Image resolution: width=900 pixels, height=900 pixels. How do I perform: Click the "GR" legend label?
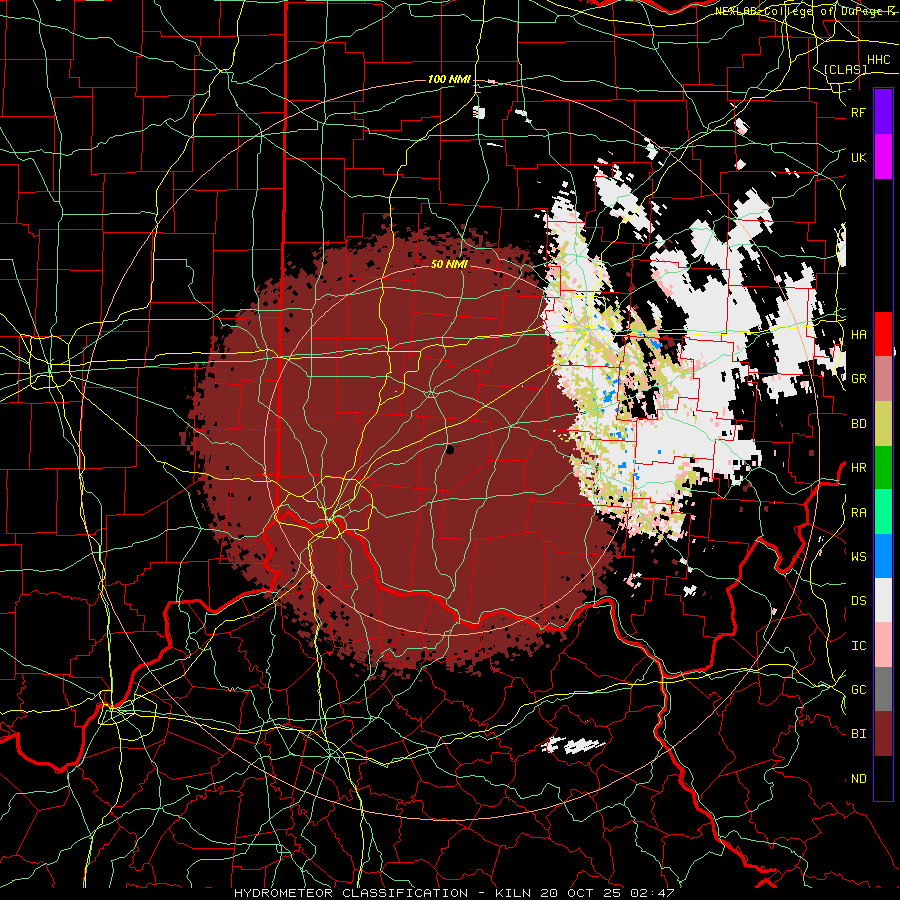pyautogui.click(x=858, y=379)
